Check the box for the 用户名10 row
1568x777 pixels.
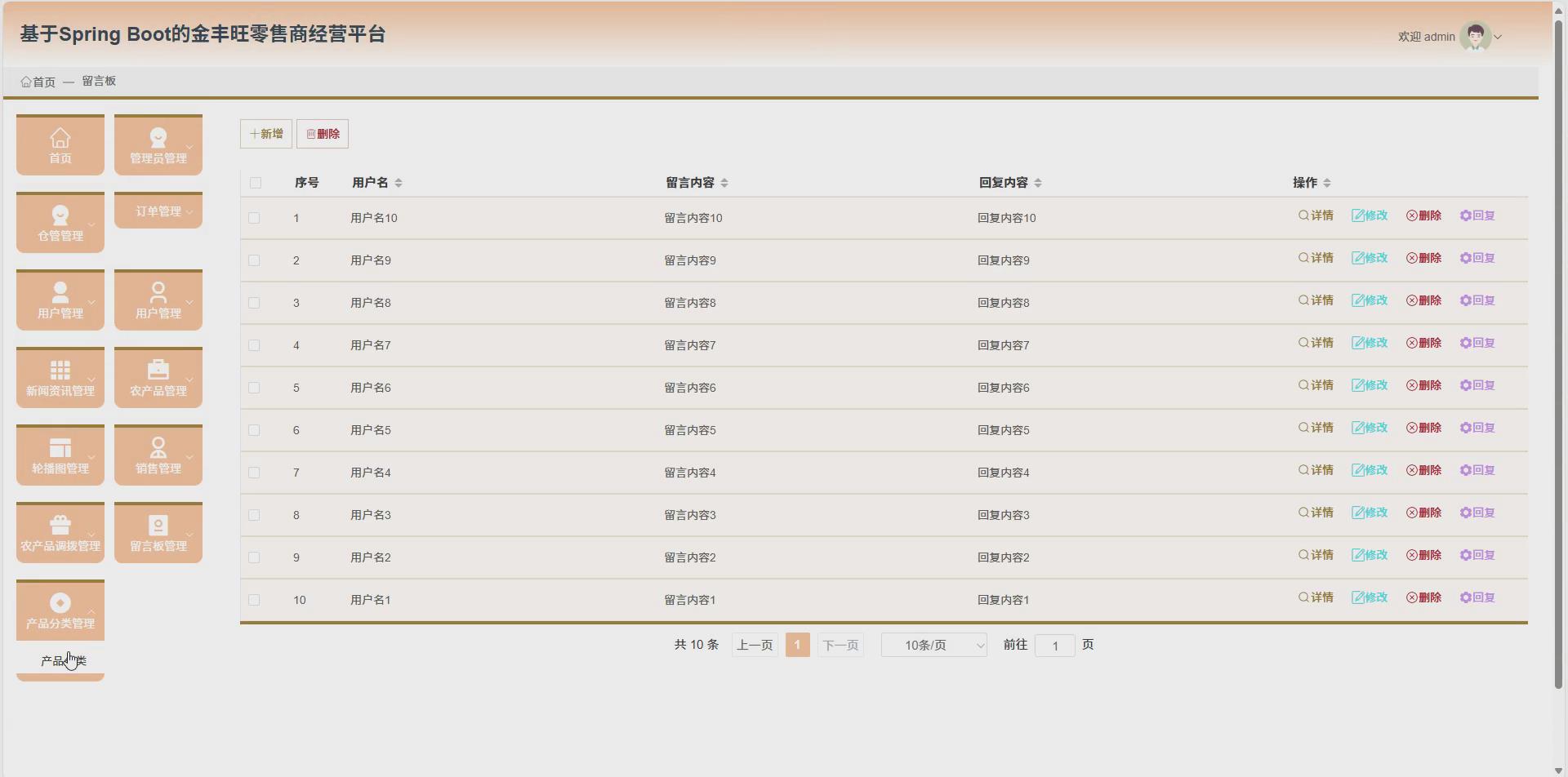[254, 218]
